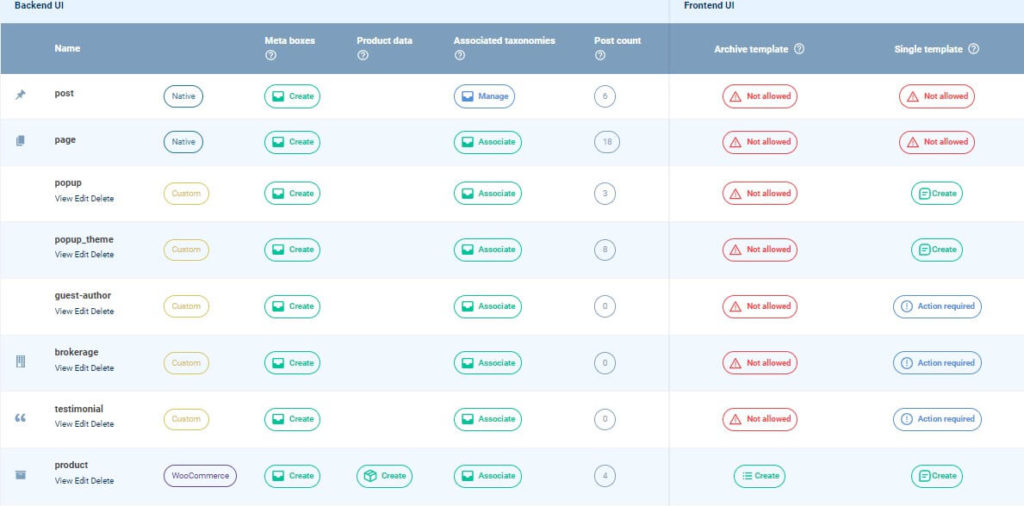This screenshot has height=506, width=1024.
Task: Create meta boxes for popup_theme
Action: point(292,249)
